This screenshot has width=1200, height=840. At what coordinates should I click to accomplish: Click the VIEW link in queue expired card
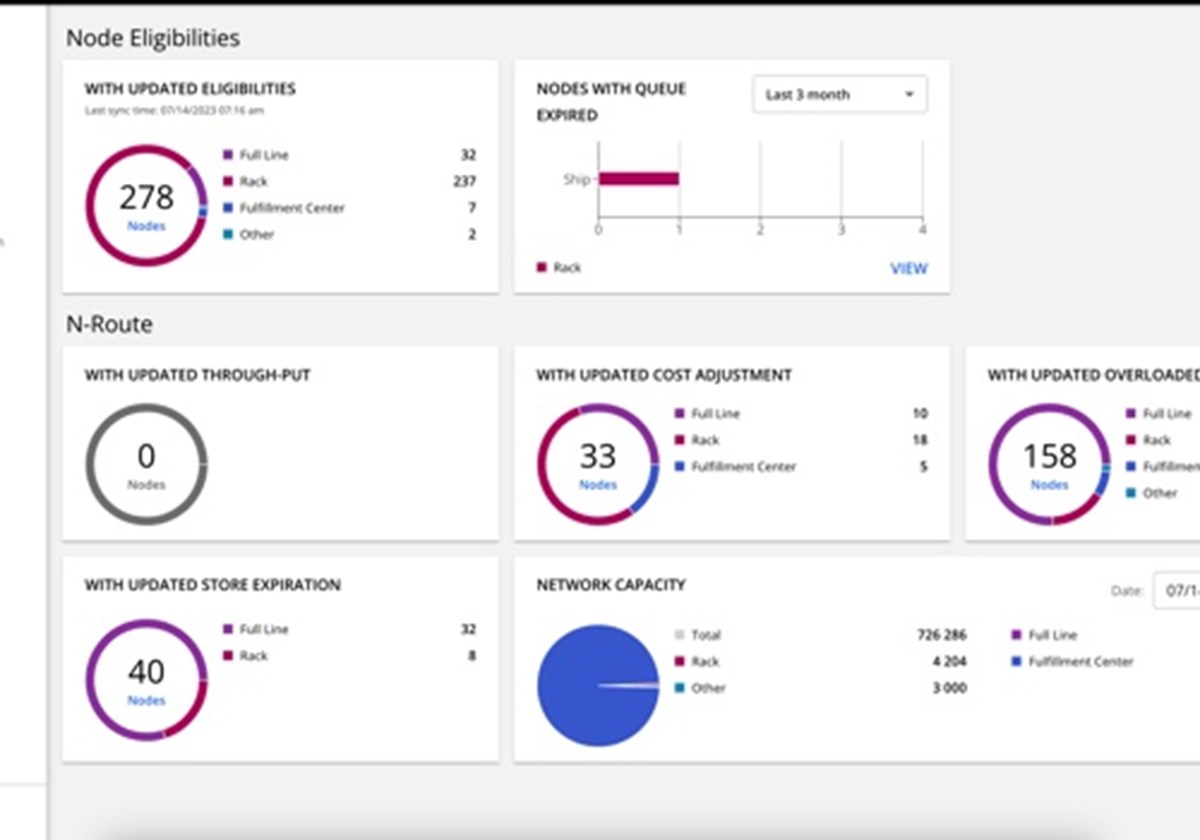(x=909, y=268)
